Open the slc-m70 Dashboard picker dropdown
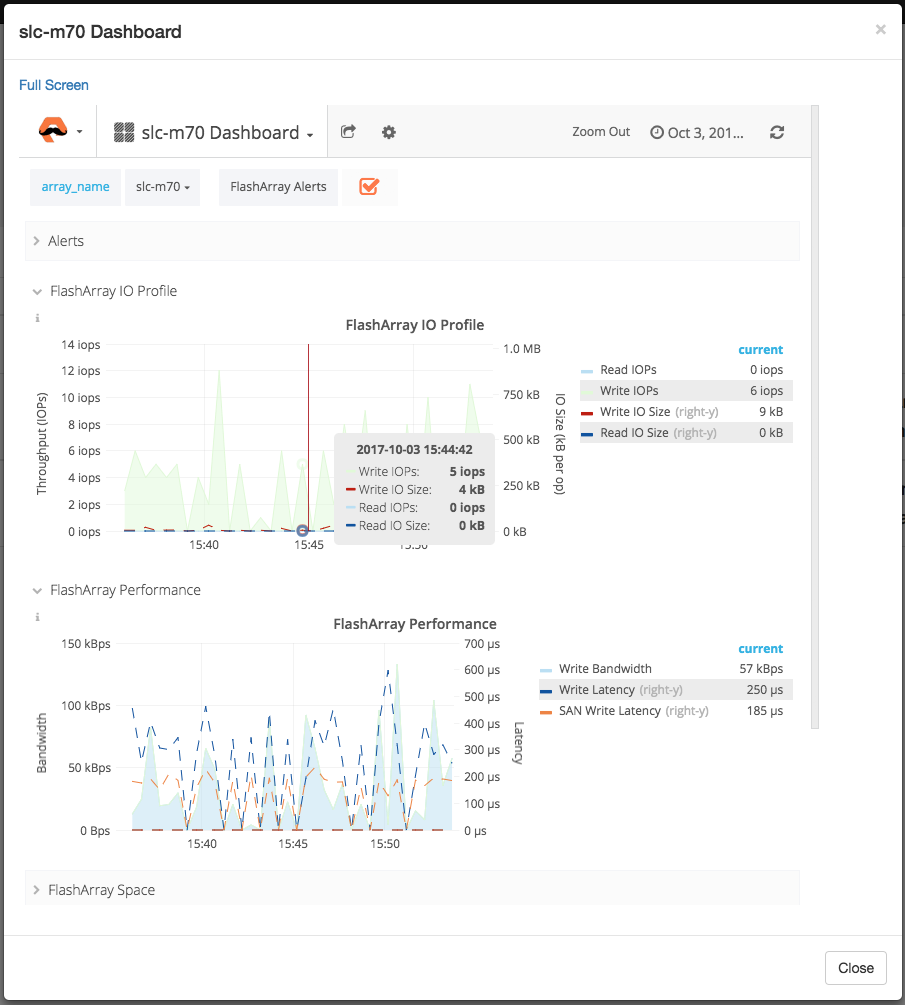Screen dimensions: 905x1005 click(213, 132)
